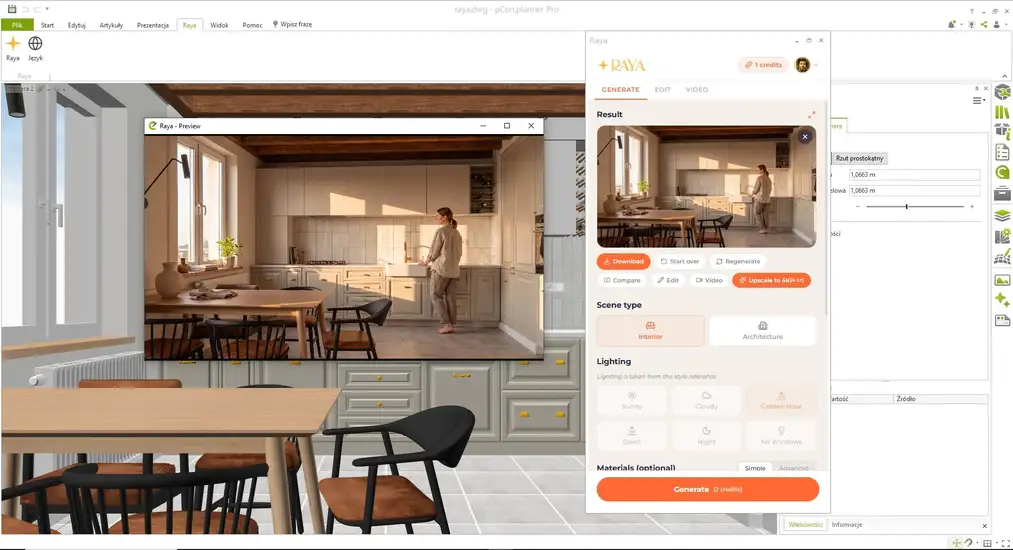Click the grid with pencil sidebar icon
Image resolution: width=1013 pixels, height=550 pixels.
[1002, 258]
